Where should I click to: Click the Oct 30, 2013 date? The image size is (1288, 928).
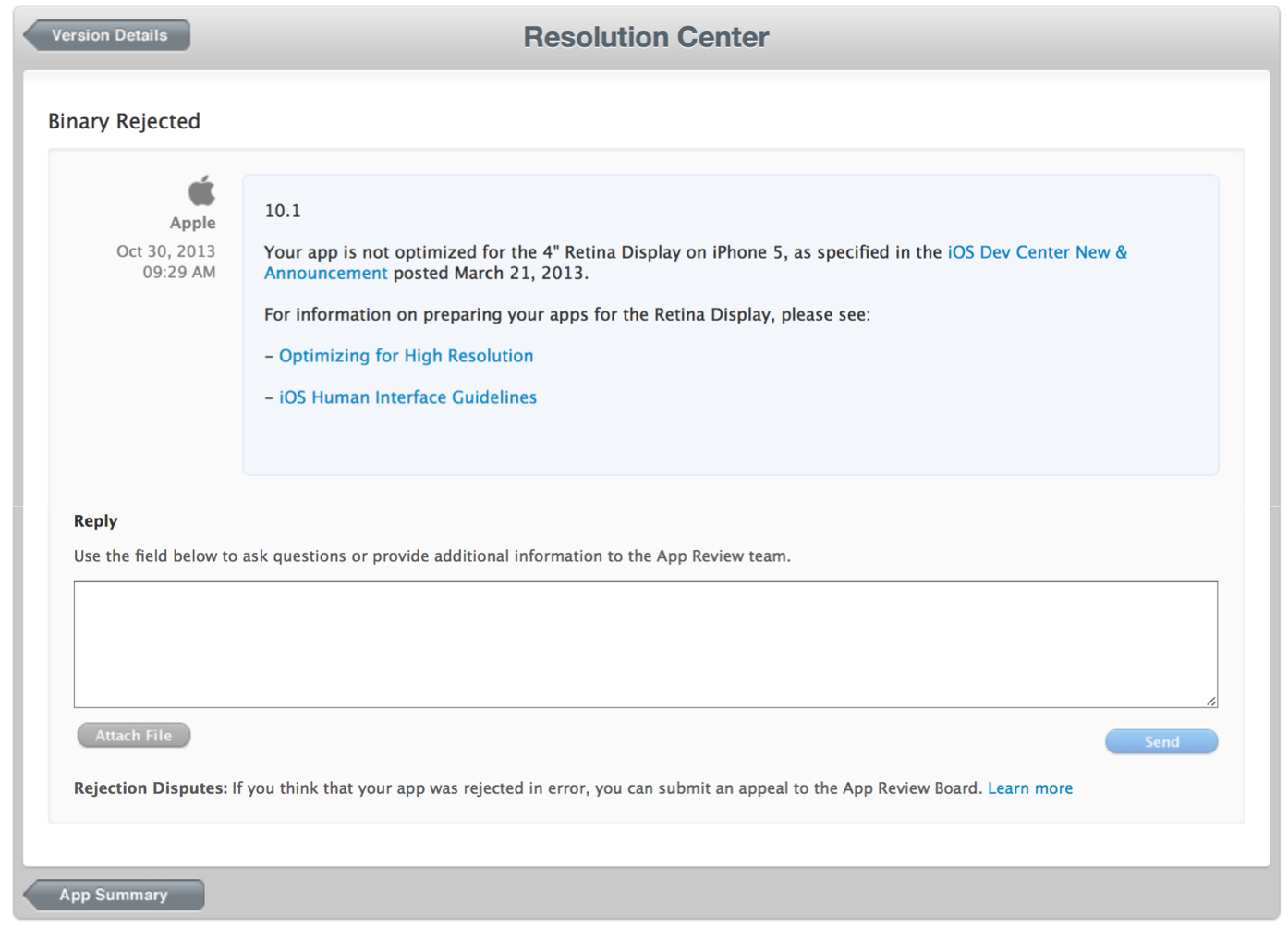click(x=165, y=251)
